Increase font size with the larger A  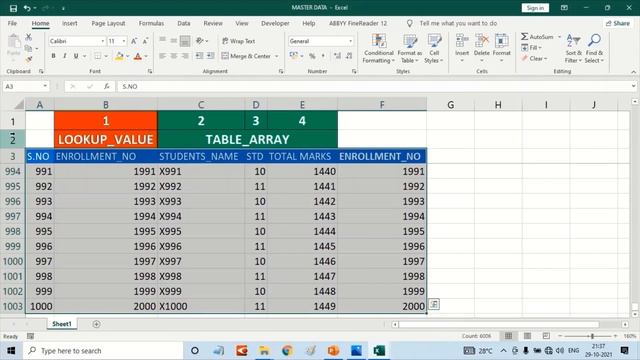(x=134, y=41)
